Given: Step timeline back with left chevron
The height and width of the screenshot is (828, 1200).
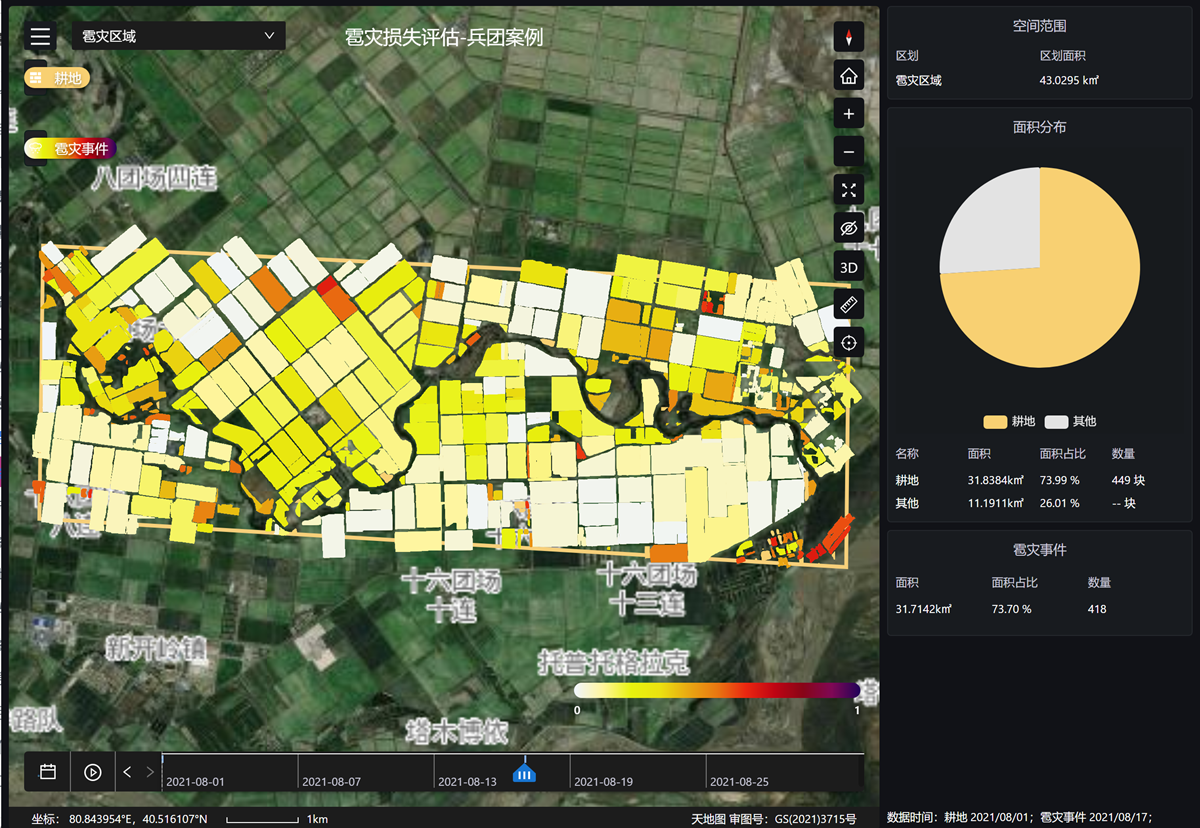Looking at the screenshot, I should [127, 772].
